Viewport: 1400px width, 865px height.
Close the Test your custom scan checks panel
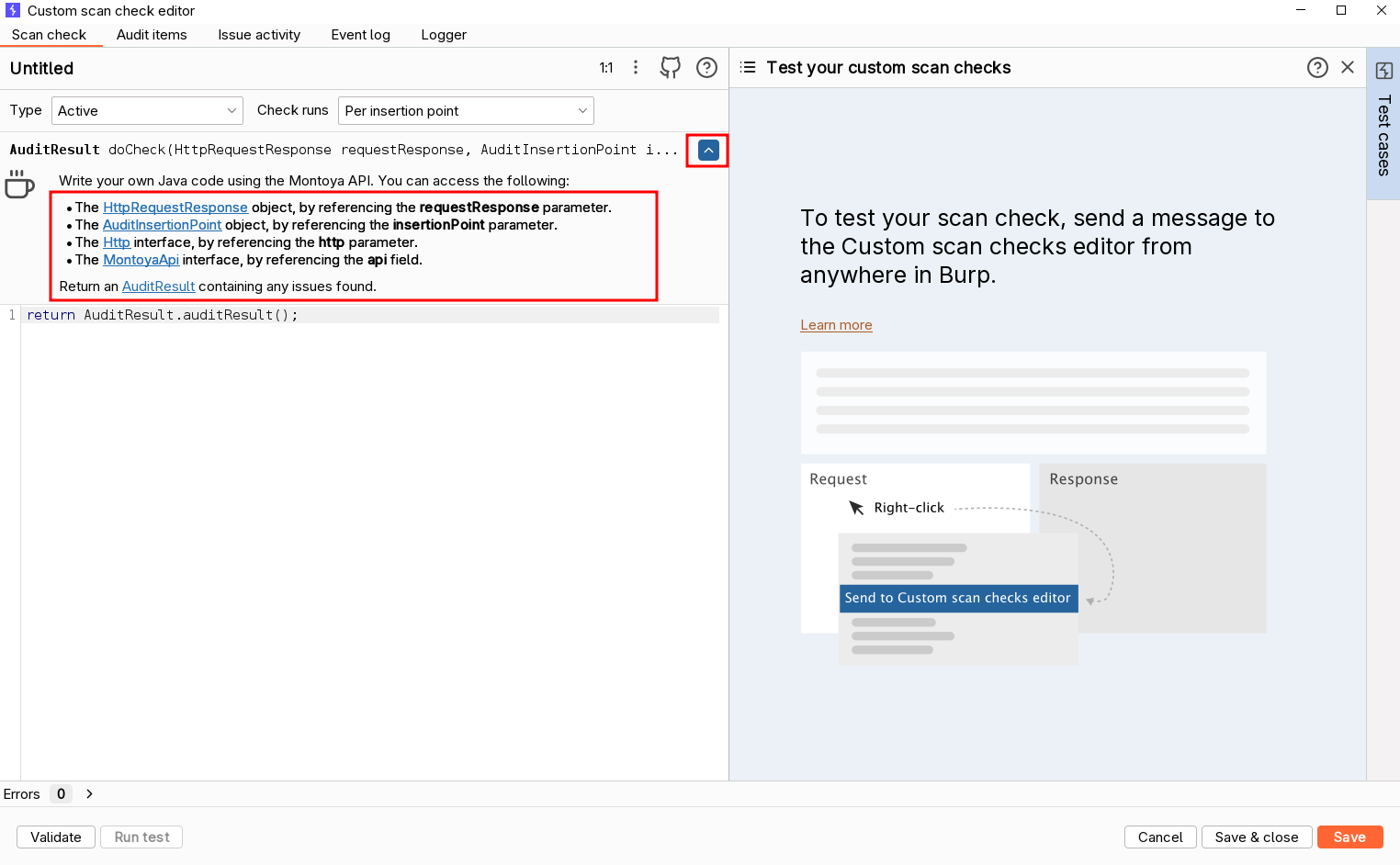click(1348, 68)
